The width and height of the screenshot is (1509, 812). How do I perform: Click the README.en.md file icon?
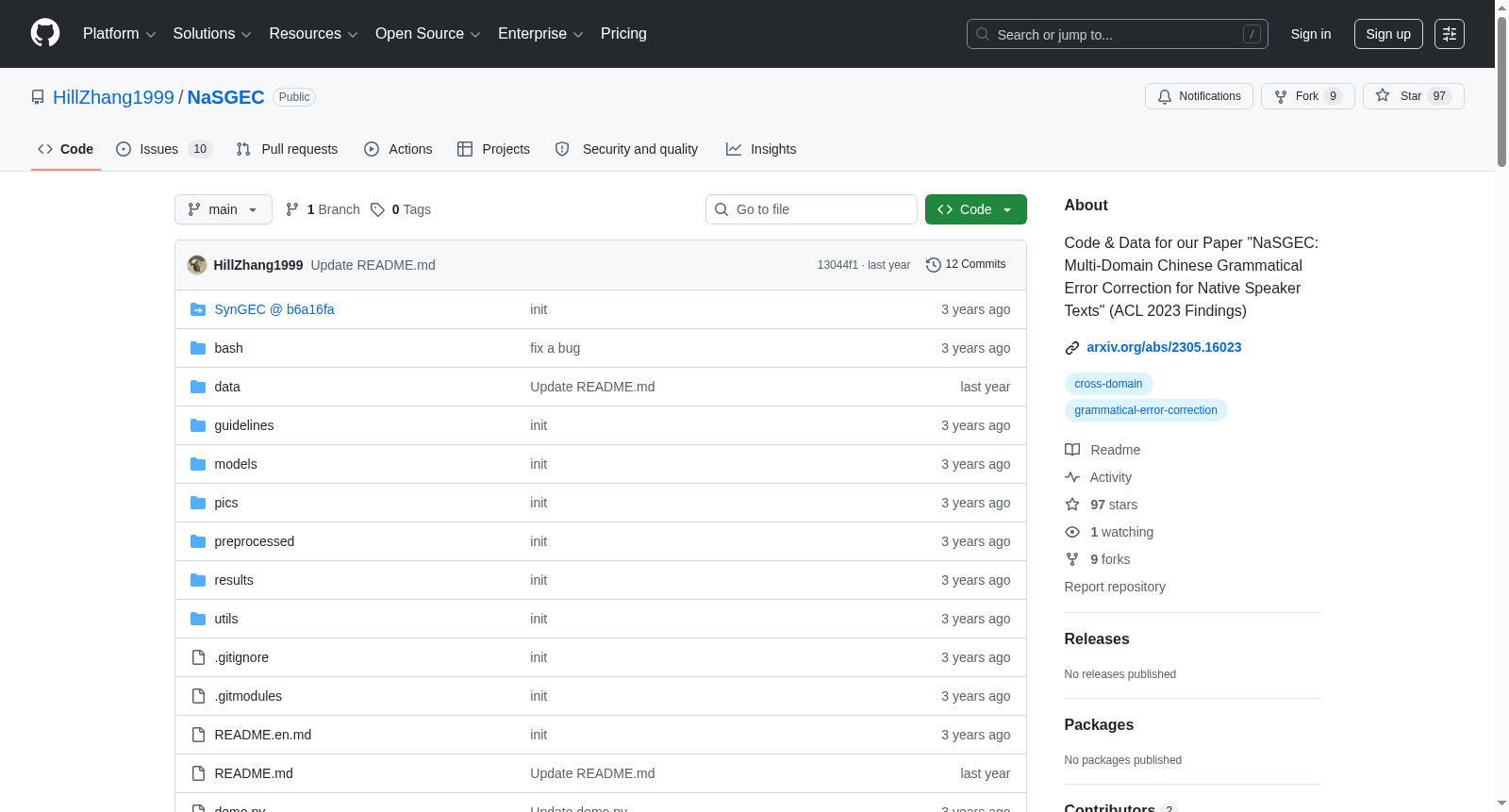tap(198, 735)
